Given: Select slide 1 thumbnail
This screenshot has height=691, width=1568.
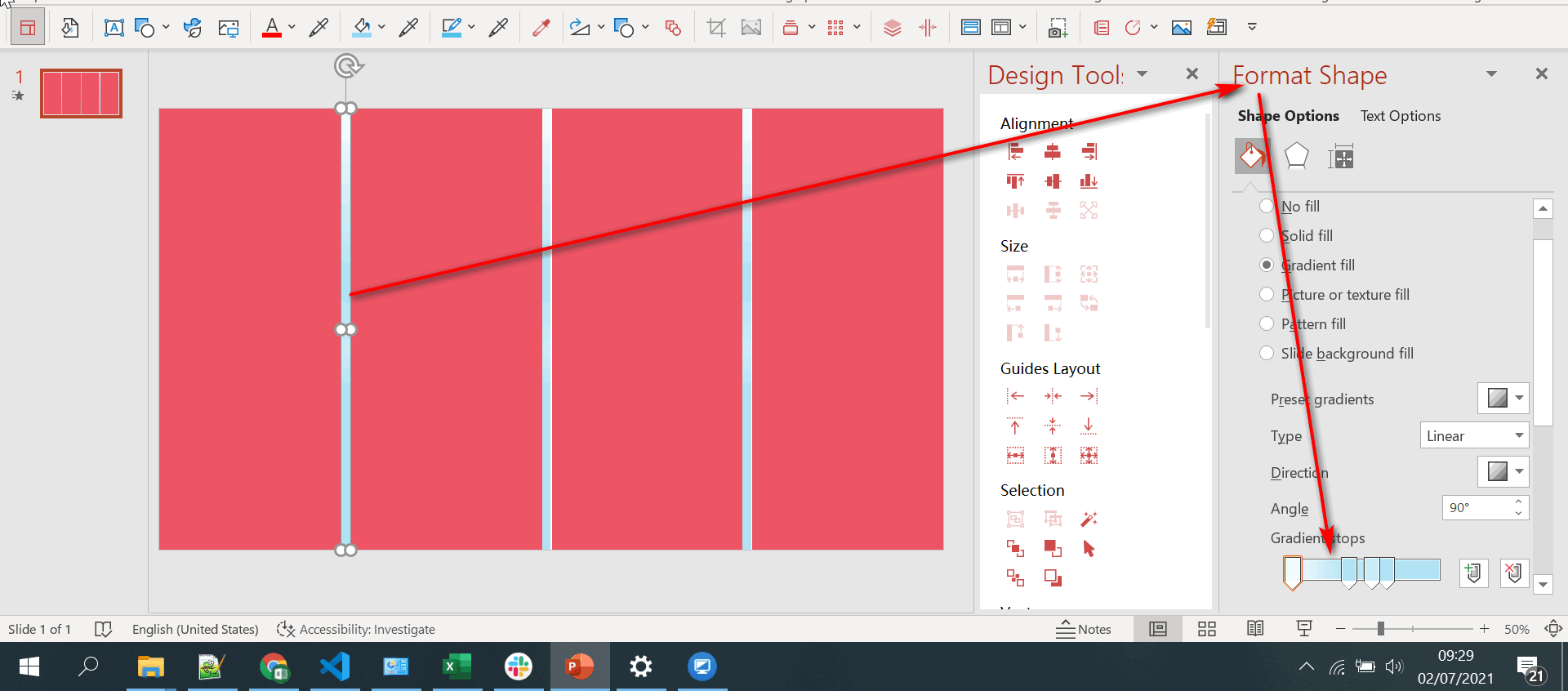Looking at the screenshot, I should (82, 93).
